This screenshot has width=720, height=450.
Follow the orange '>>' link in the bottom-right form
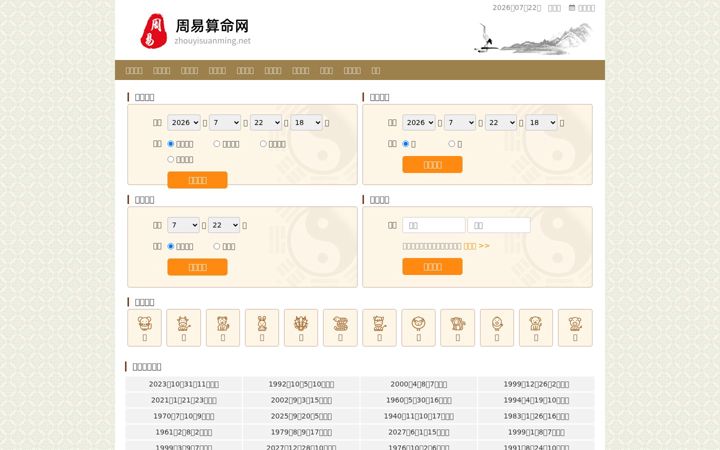point(477,246)
